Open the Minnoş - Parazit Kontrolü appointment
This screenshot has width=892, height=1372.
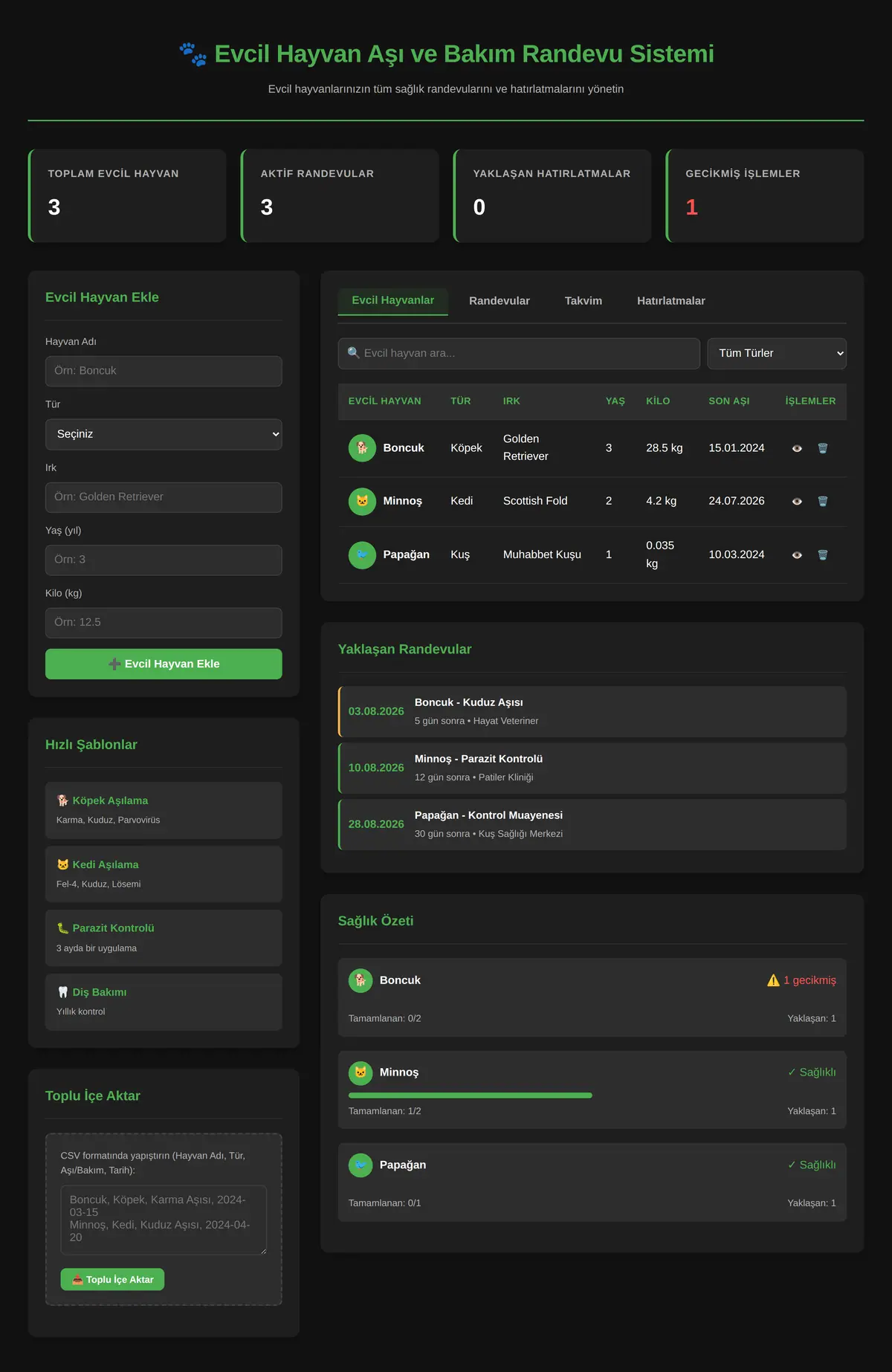[x=592, y=768]
